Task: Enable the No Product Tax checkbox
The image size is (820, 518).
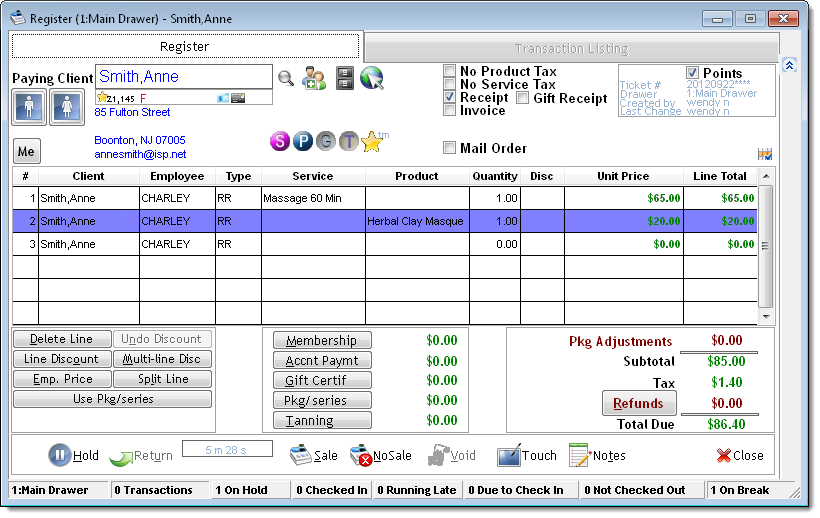Action: [x=450, y=71]
